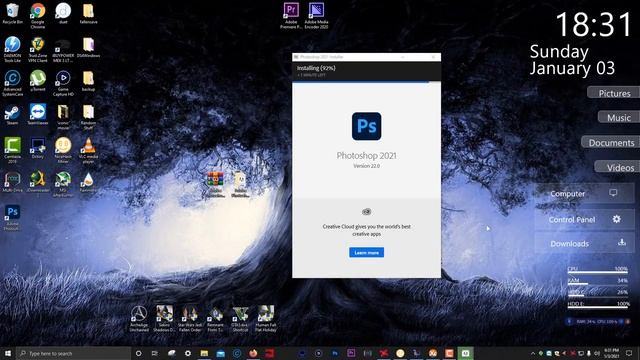Viewport: 640px width, 360px height.
Task: Open Advanced SystemCare desktop icon
Action: (12, 83)
